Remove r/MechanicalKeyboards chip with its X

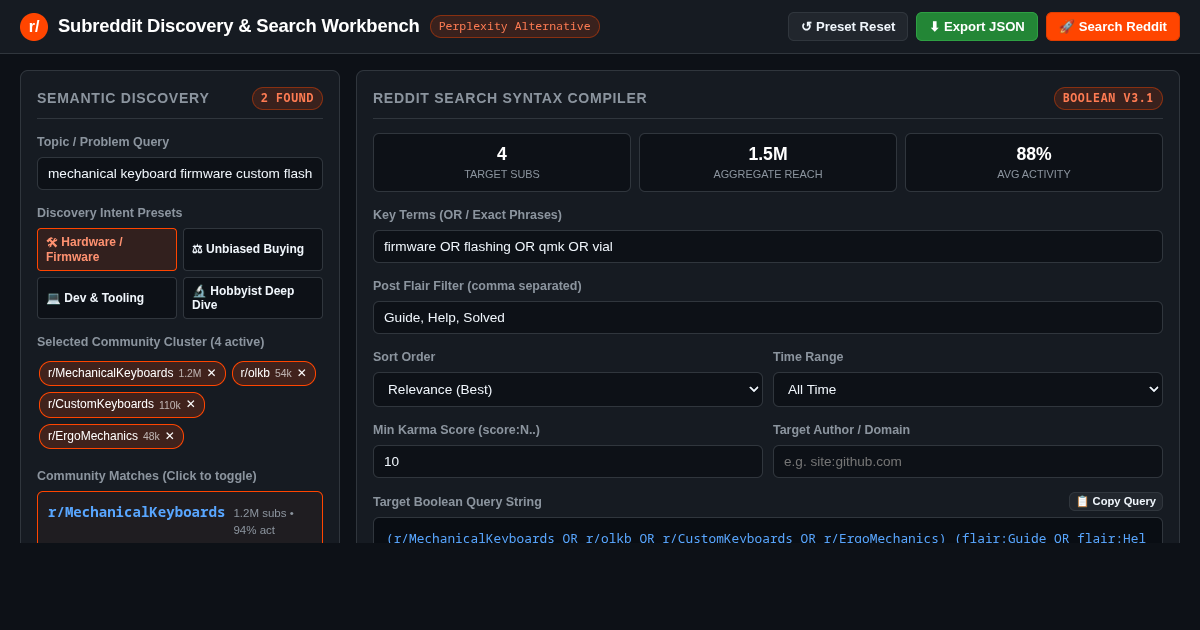(x=211, y=373)
